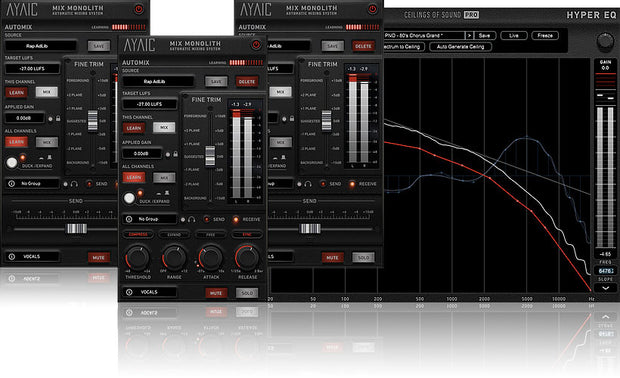
Task: Click headphones icon in left Mix Monolith window
Action: [x=74, y=184]
